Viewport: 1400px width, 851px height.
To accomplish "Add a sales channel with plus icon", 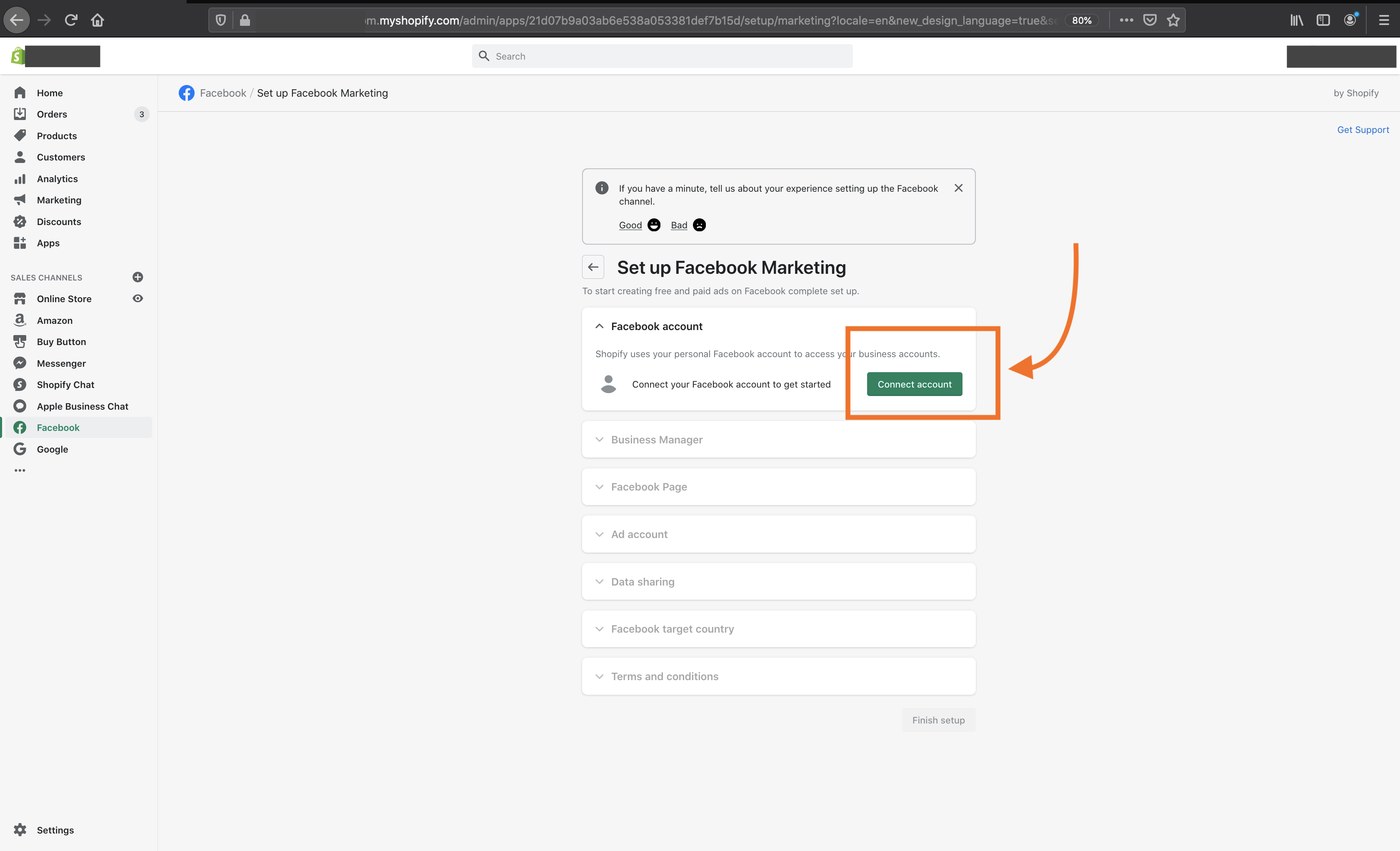I will pos(137,278).
